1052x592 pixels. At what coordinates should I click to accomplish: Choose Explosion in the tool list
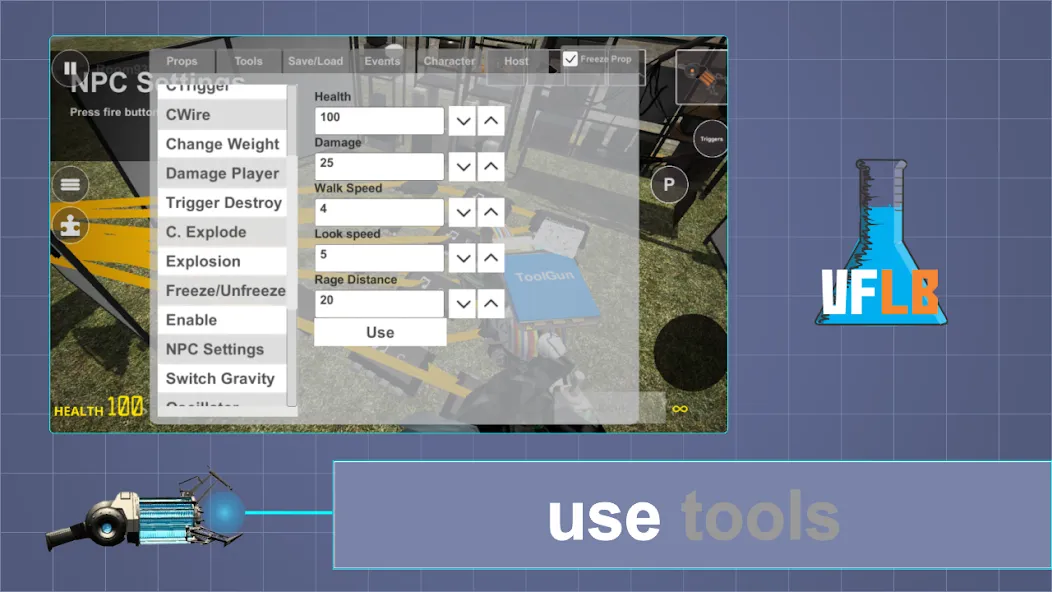click(x=203, y=261)
